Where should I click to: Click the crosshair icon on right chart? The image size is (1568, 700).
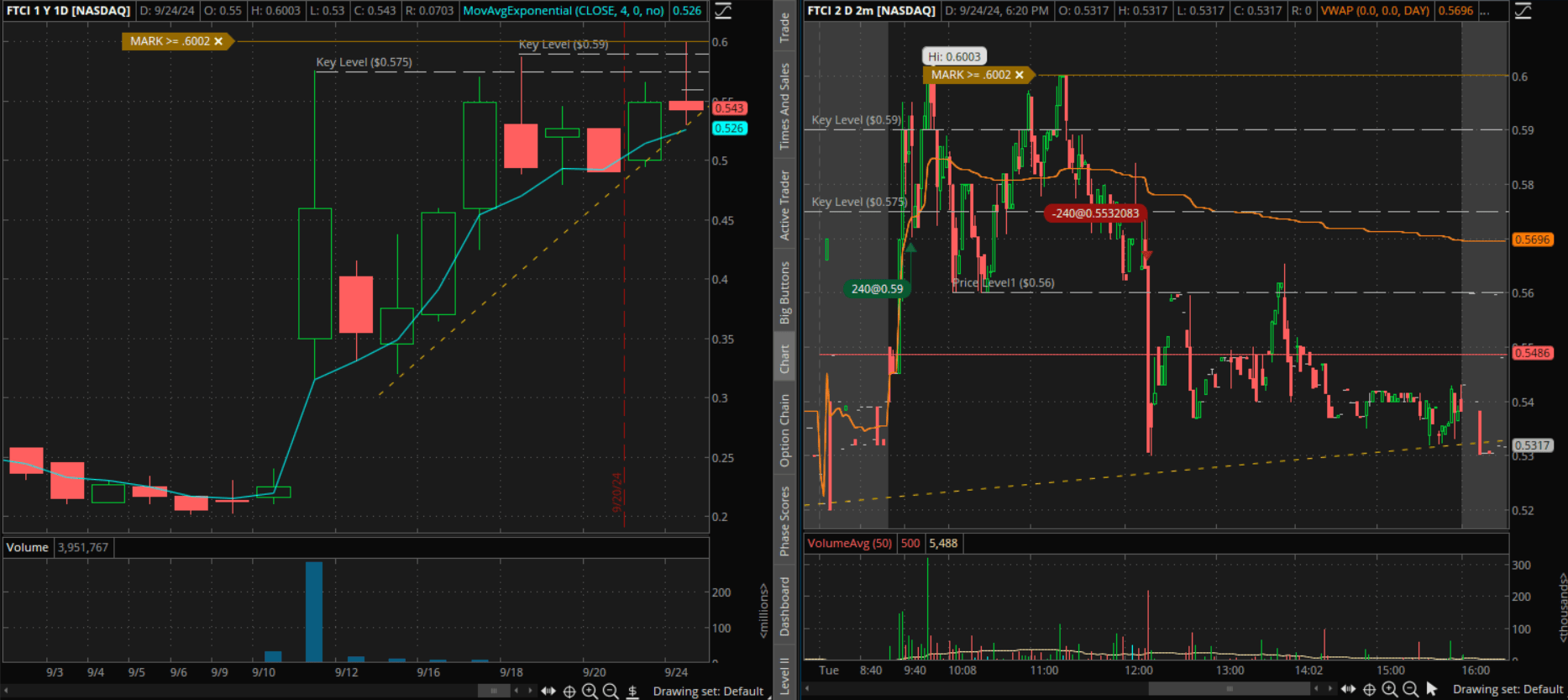point(1369,689)
